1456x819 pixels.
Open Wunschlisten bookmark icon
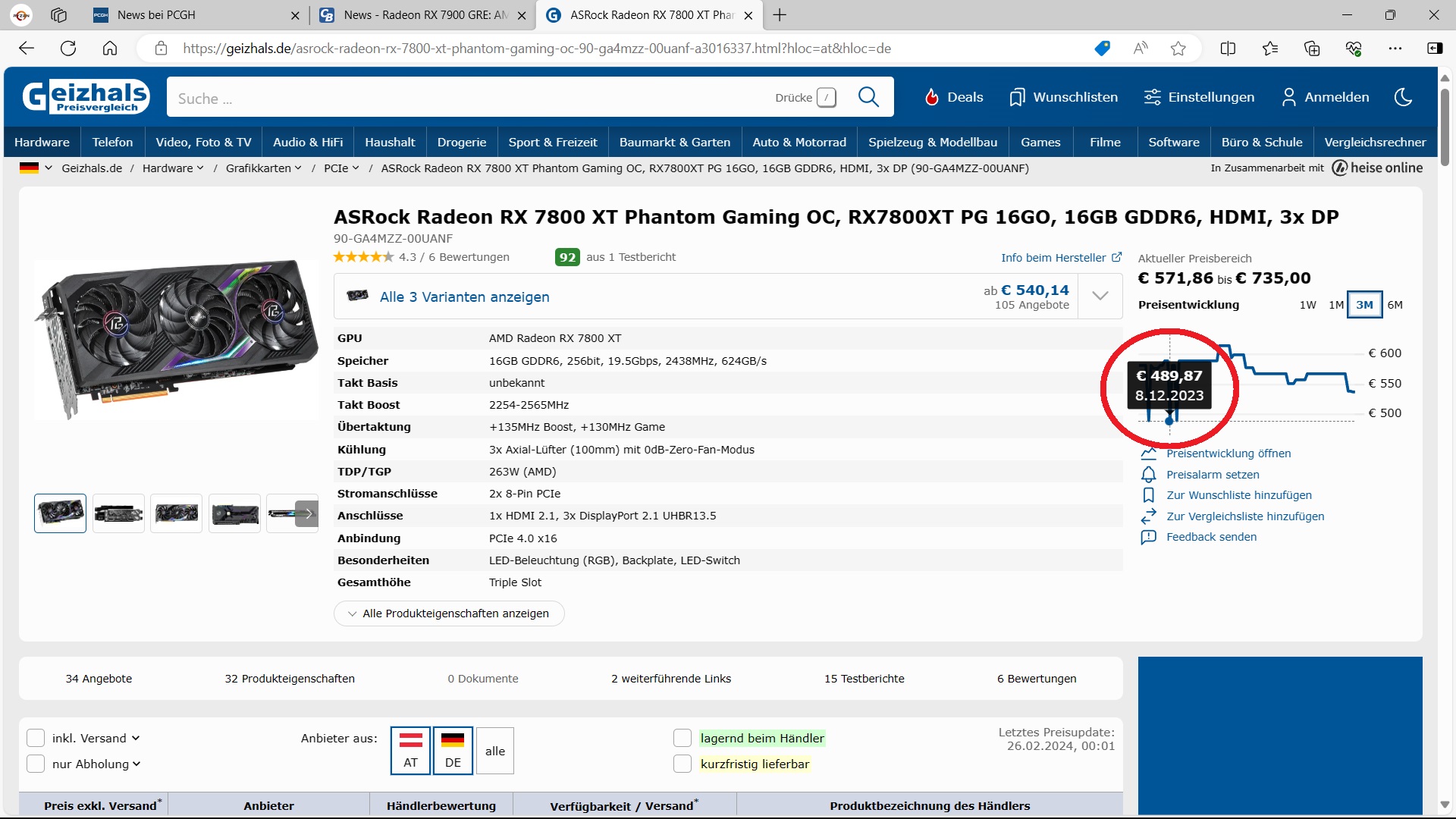click(x=1017, y=97)
